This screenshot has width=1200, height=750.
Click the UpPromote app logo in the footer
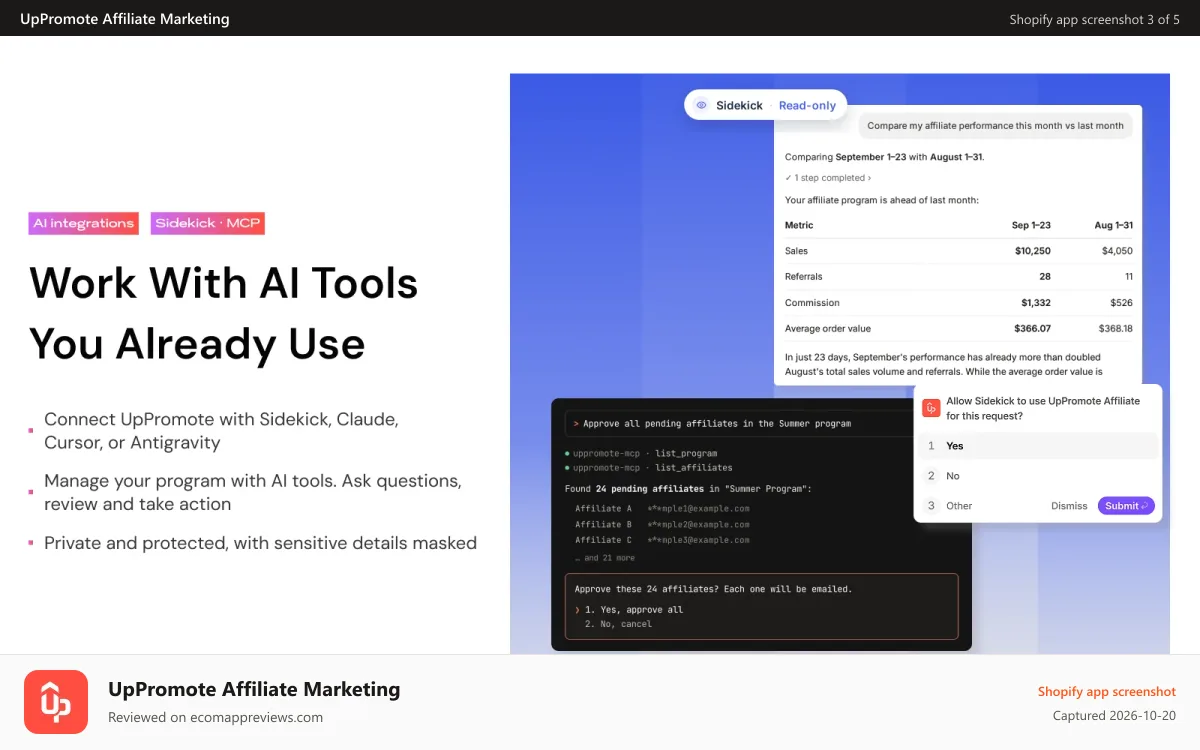[56, 702]
